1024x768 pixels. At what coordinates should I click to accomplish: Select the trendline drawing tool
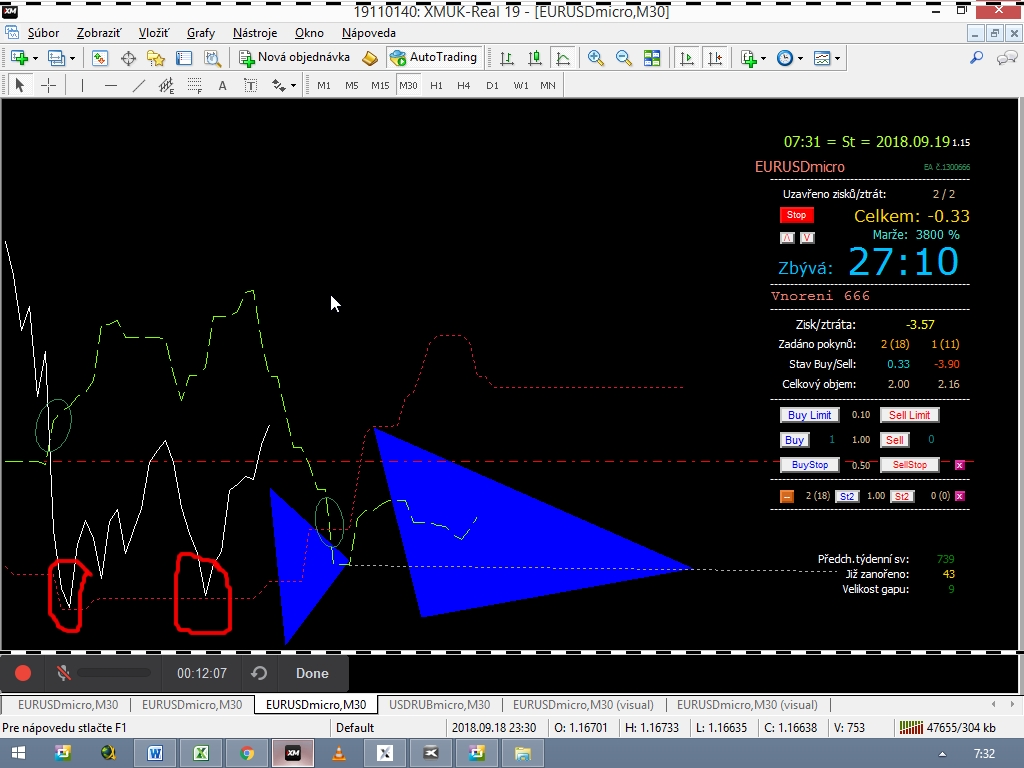tap(138, 85)
